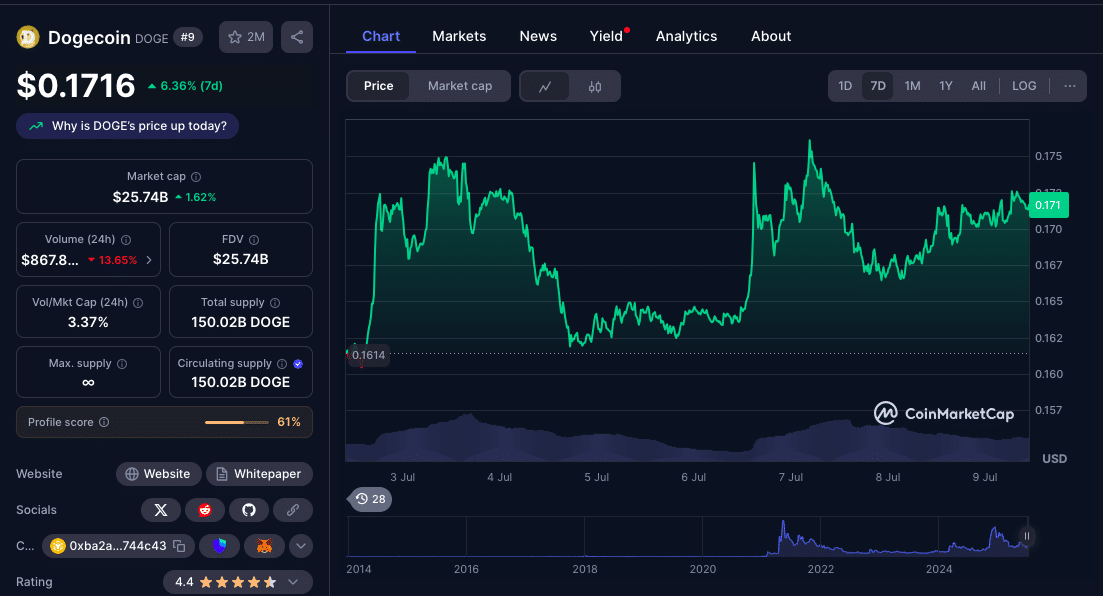
Task: Switch to line chart view
Action: click(x=545, y=87)
